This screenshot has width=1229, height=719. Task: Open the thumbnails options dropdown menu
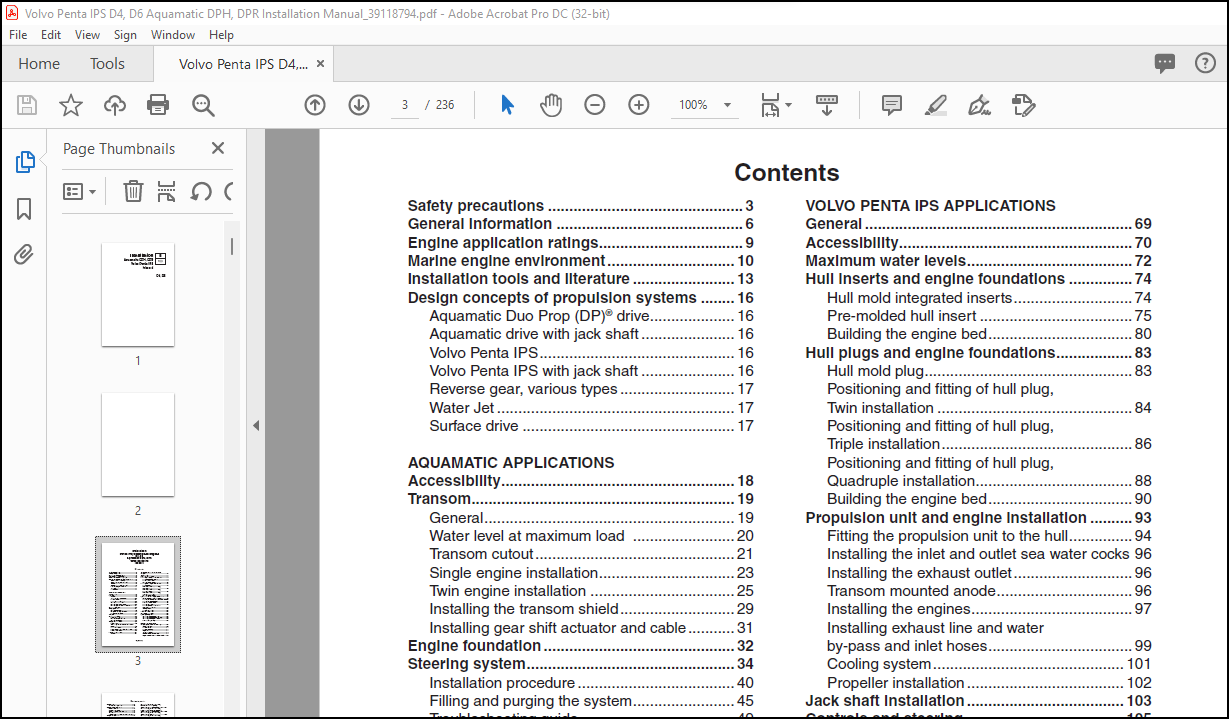click(80, 191)
